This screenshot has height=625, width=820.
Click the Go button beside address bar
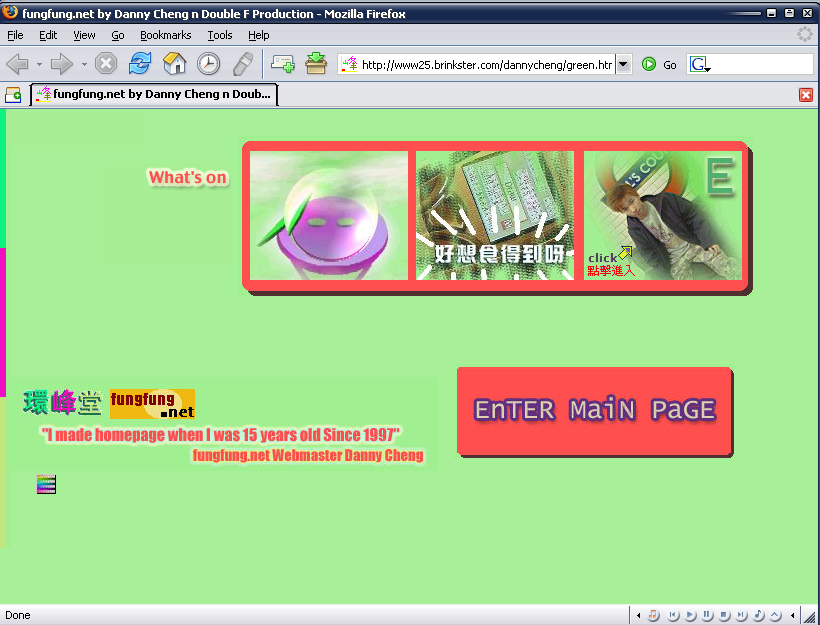point(659,64)
